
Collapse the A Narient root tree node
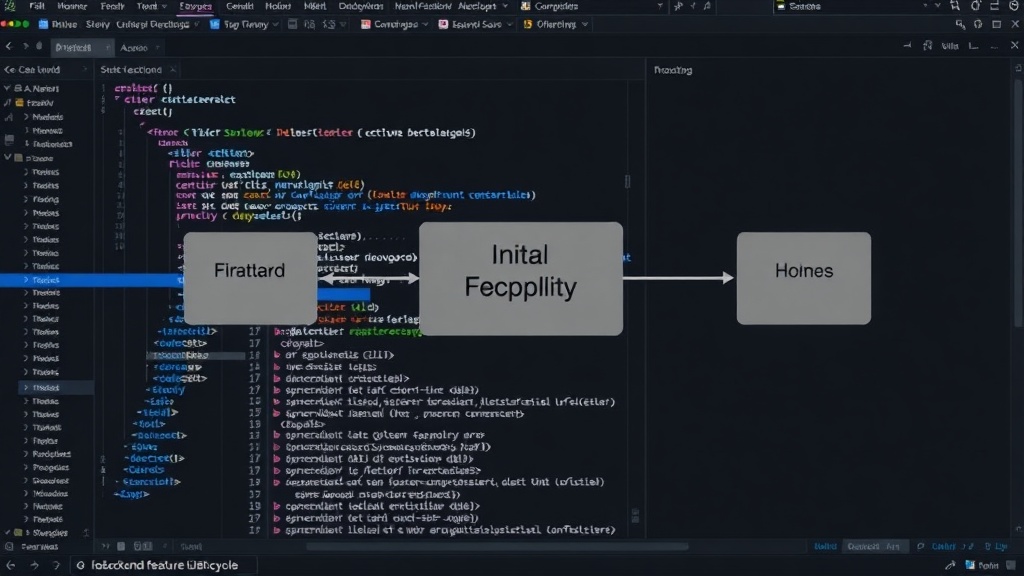click(7, 88)
